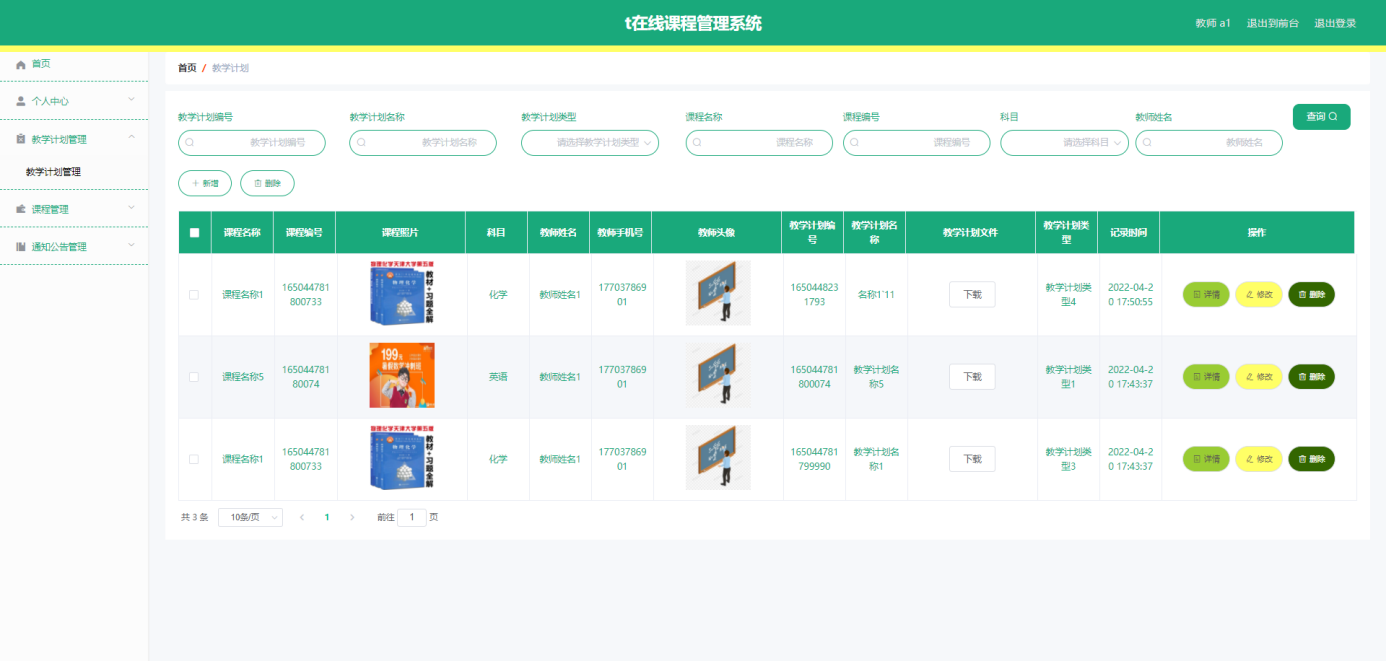Click the 课程名称1 course book cover thumbnail

click(401, 294)
